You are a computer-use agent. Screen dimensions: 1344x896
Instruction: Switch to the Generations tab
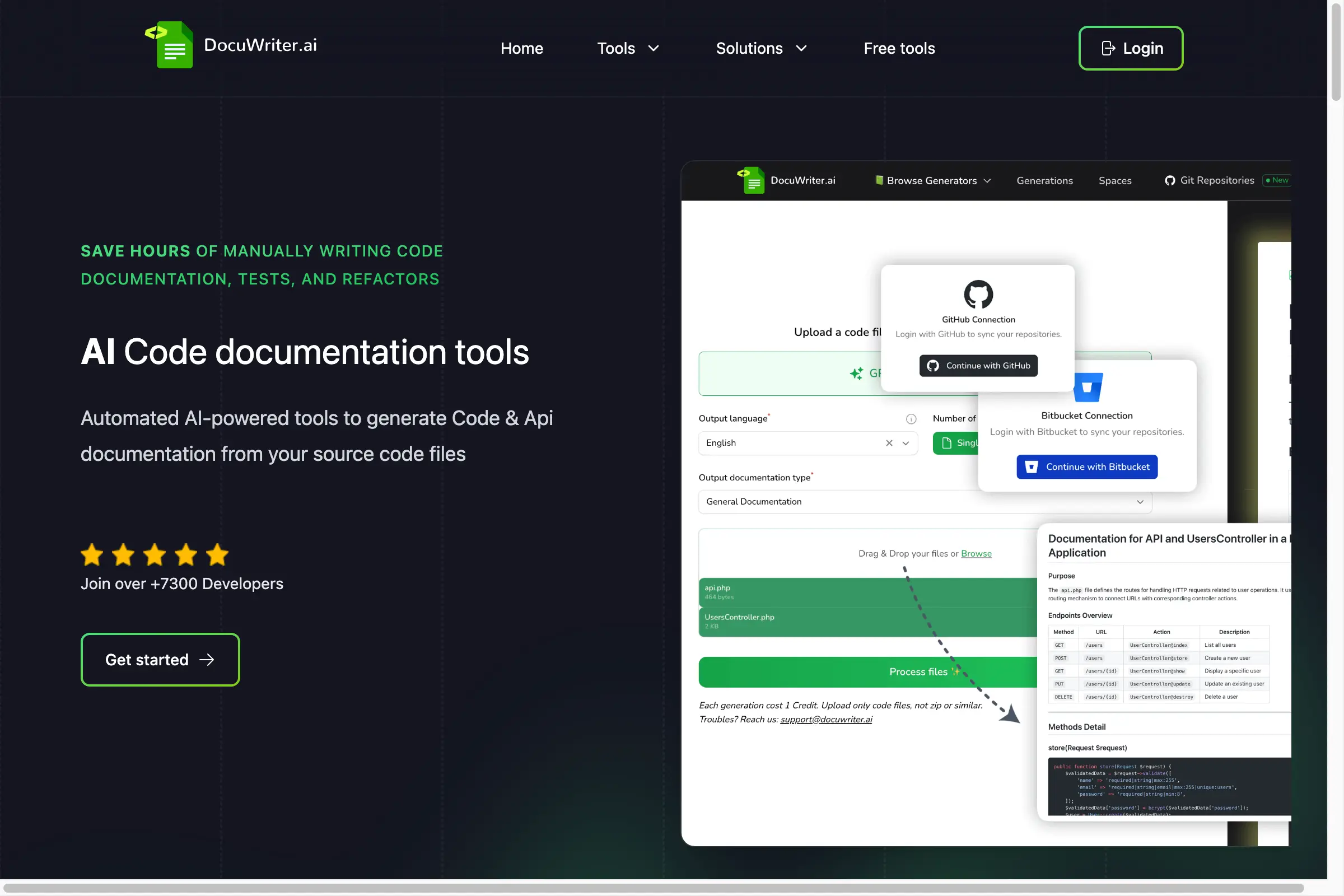1044,180
